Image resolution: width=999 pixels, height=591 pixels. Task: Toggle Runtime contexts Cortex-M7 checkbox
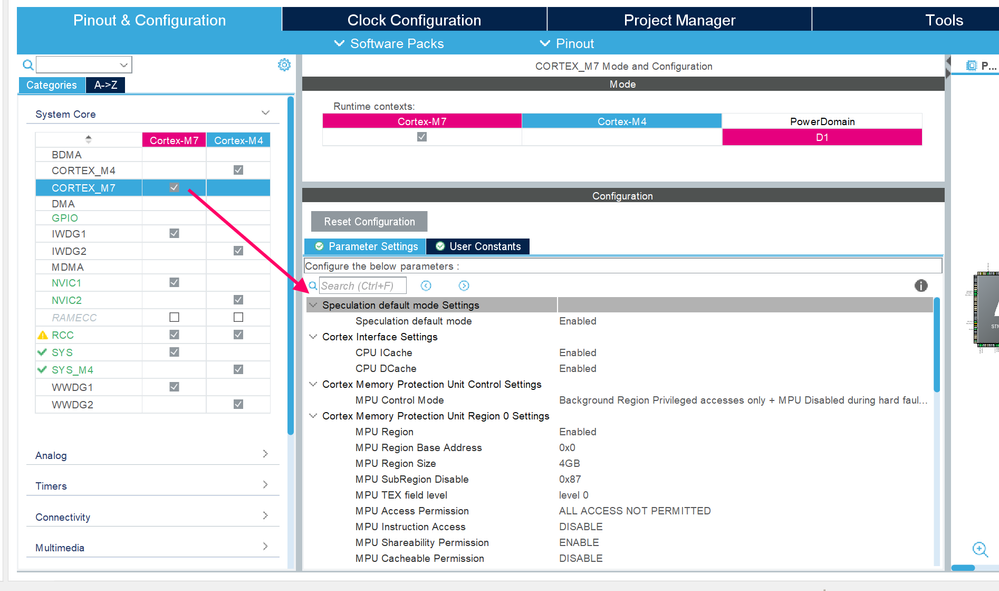coord(422,137)
